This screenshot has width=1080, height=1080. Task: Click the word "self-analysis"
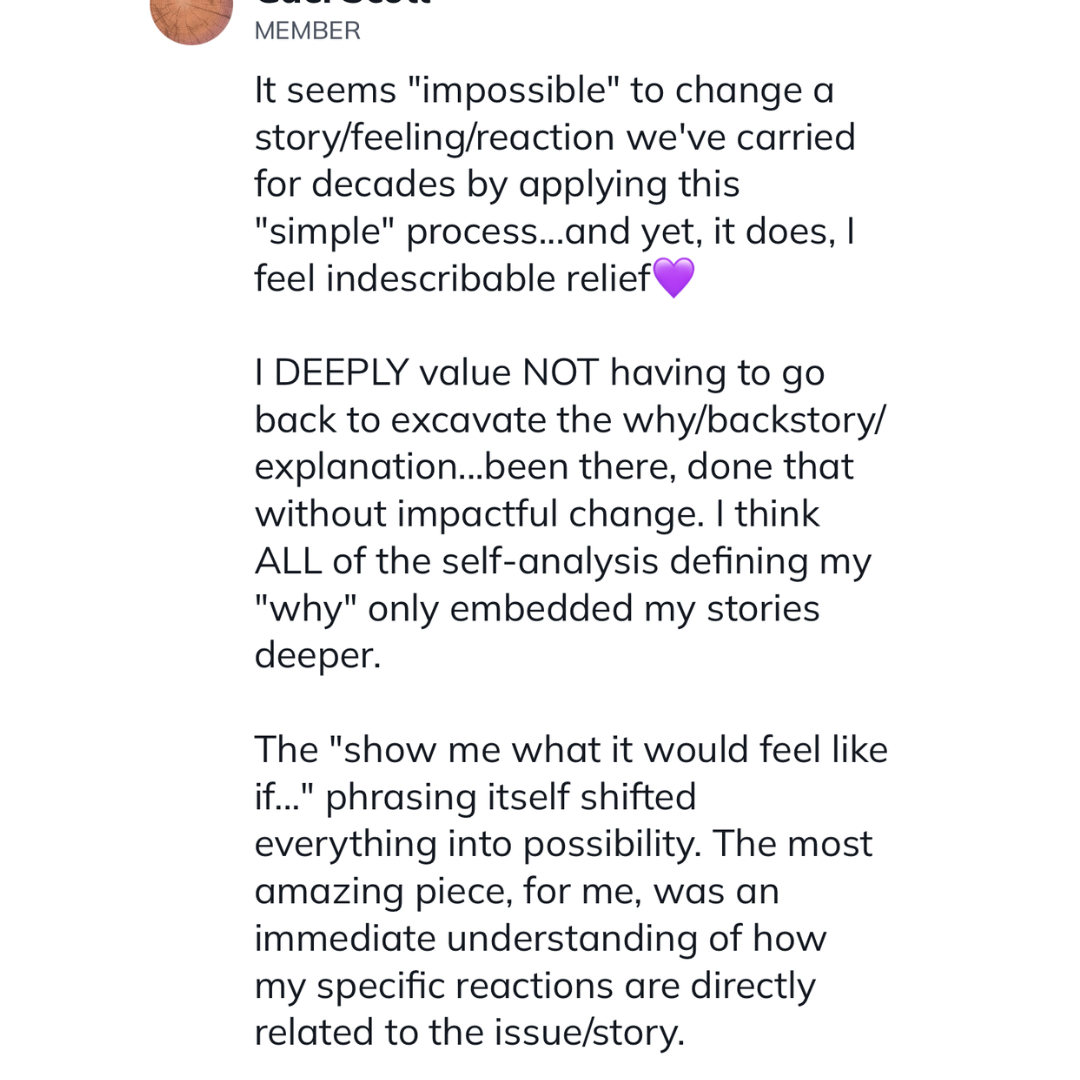[550, 561]
